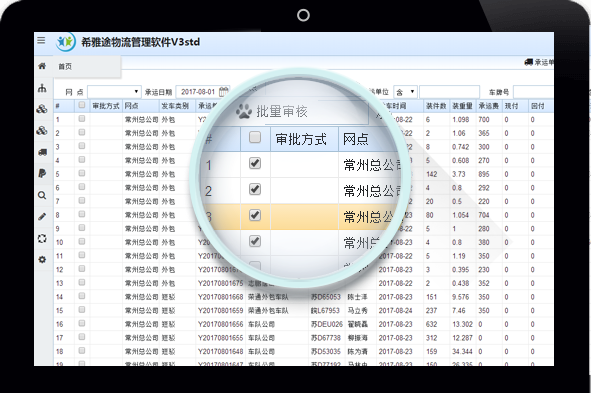Screen dimensions: 591x393
Task: Click plate number 苏D53035
Action: click(x=326, y=351)
